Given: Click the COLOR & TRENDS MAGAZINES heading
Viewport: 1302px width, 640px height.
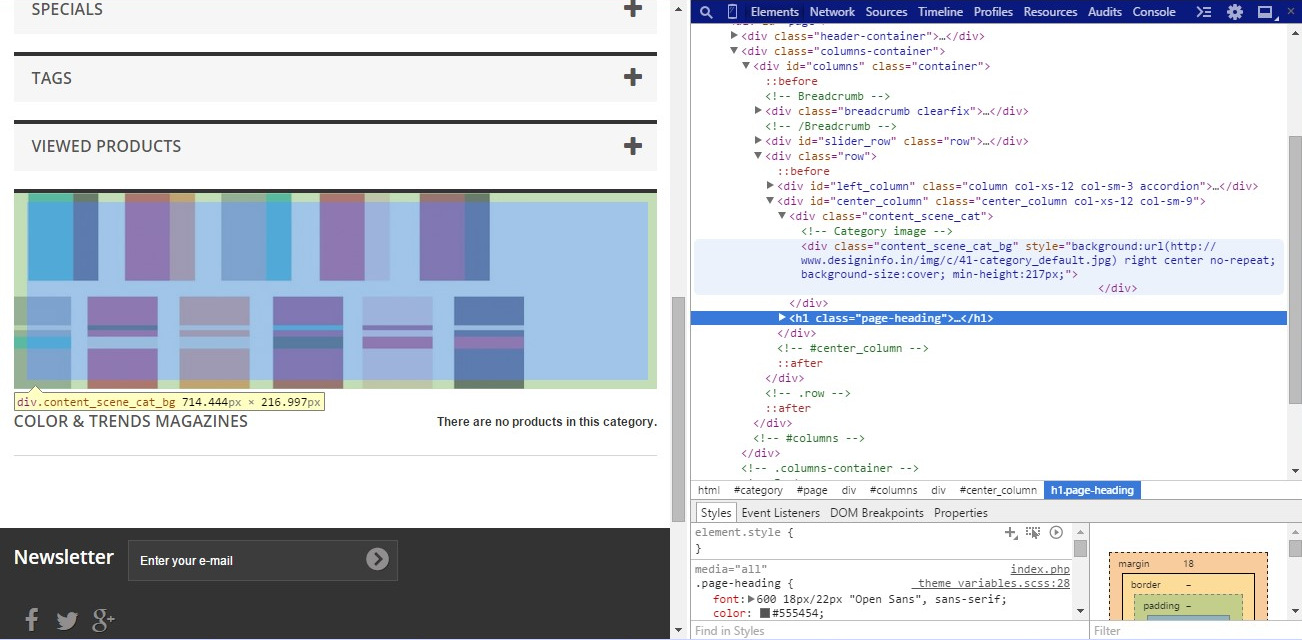Looking at the screenshot, I should click(131, 422).
